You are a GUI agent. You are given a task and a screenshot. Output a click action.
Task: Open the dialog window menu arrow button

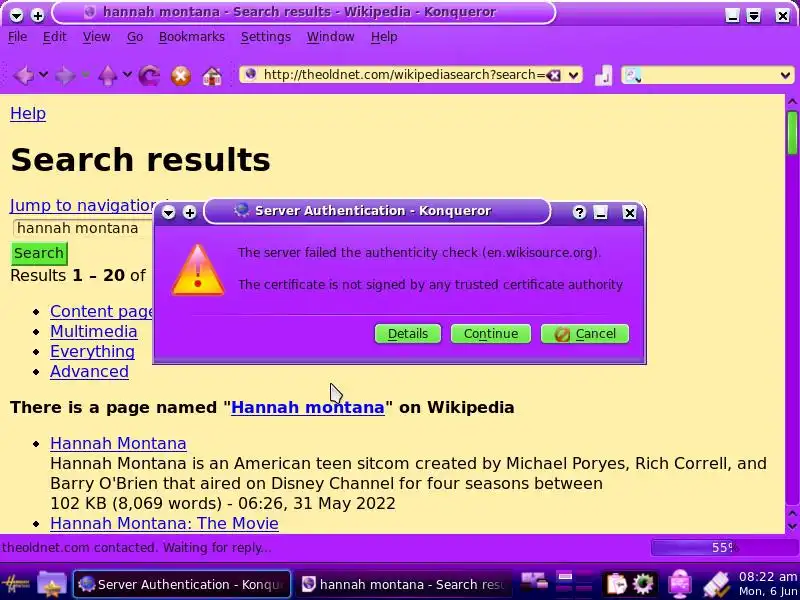168,212
